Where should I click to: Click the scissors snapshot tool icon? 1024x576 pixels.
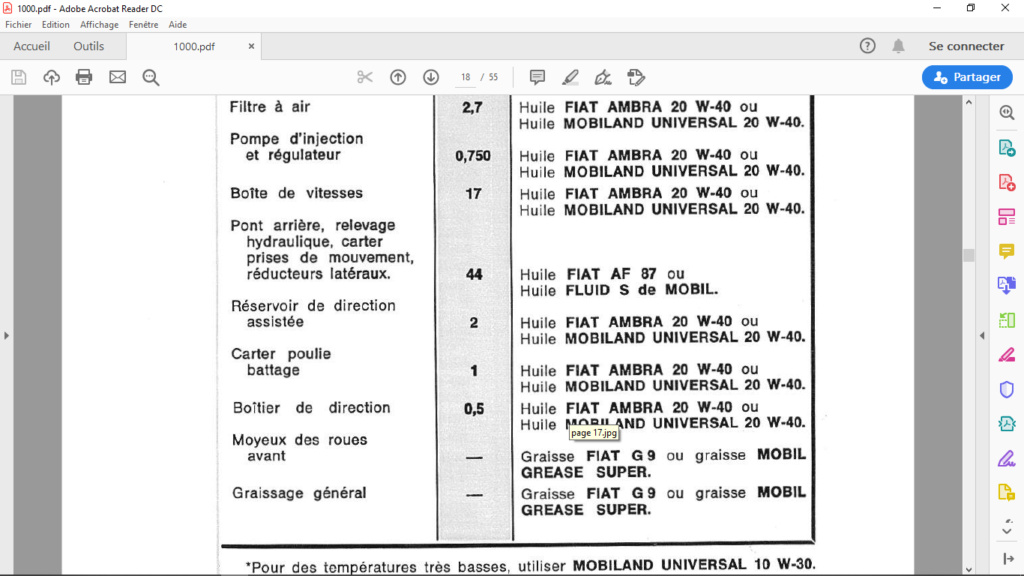(x=364, y=77)
